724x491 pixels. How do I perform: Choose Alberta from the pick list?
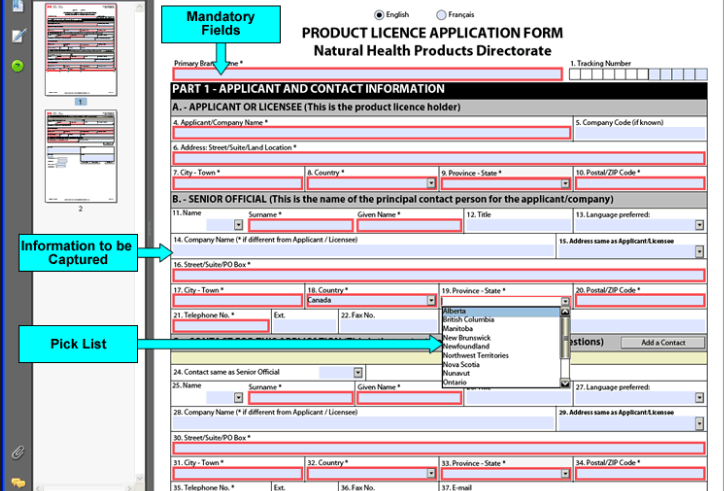(501, 311)
